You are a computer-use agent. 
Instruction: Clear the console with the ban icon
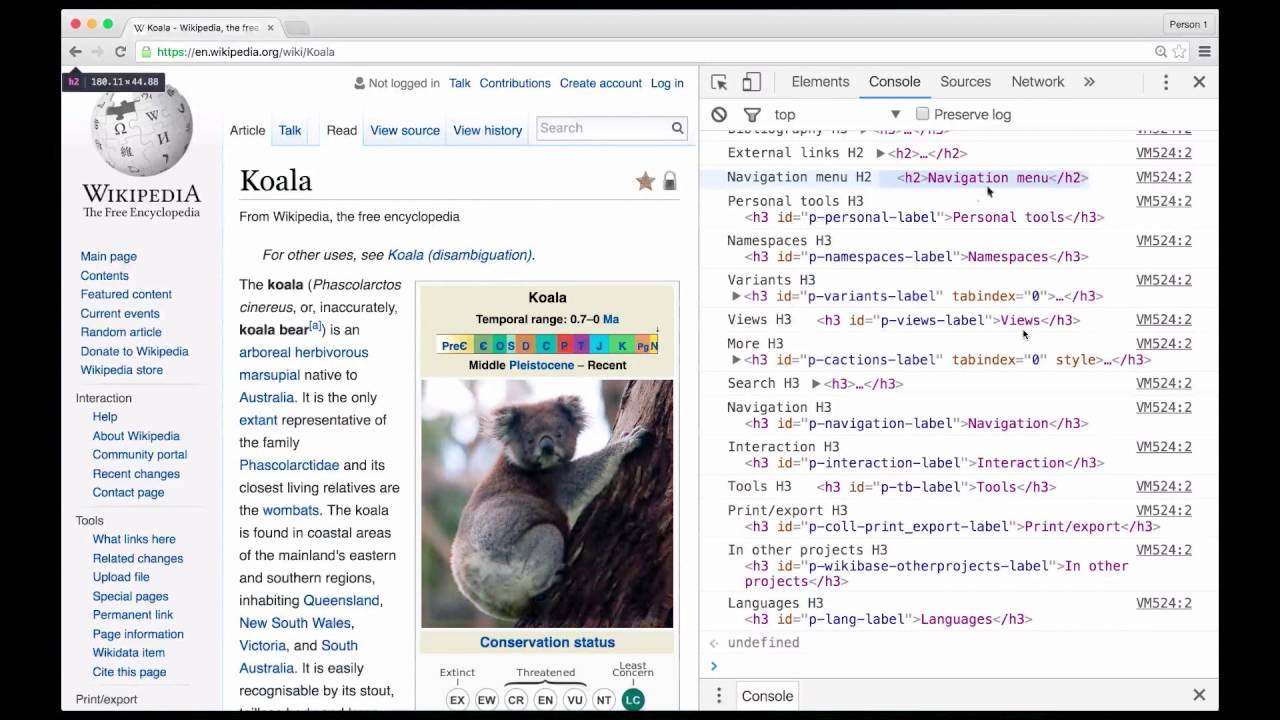coord(719,114)
